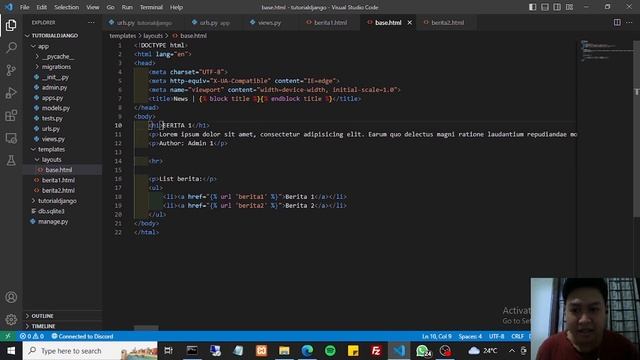Open the Search view in activity bar

pyautogui.click(x=11, y=48)
